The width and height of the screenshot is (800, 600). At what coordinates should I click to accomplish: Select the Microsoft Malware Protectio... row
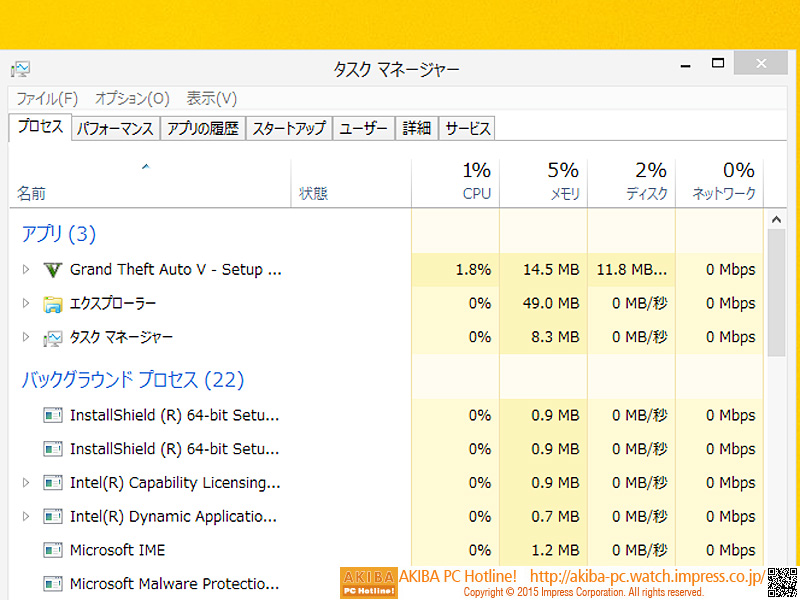pyautogui.click(x=386, y=584)
